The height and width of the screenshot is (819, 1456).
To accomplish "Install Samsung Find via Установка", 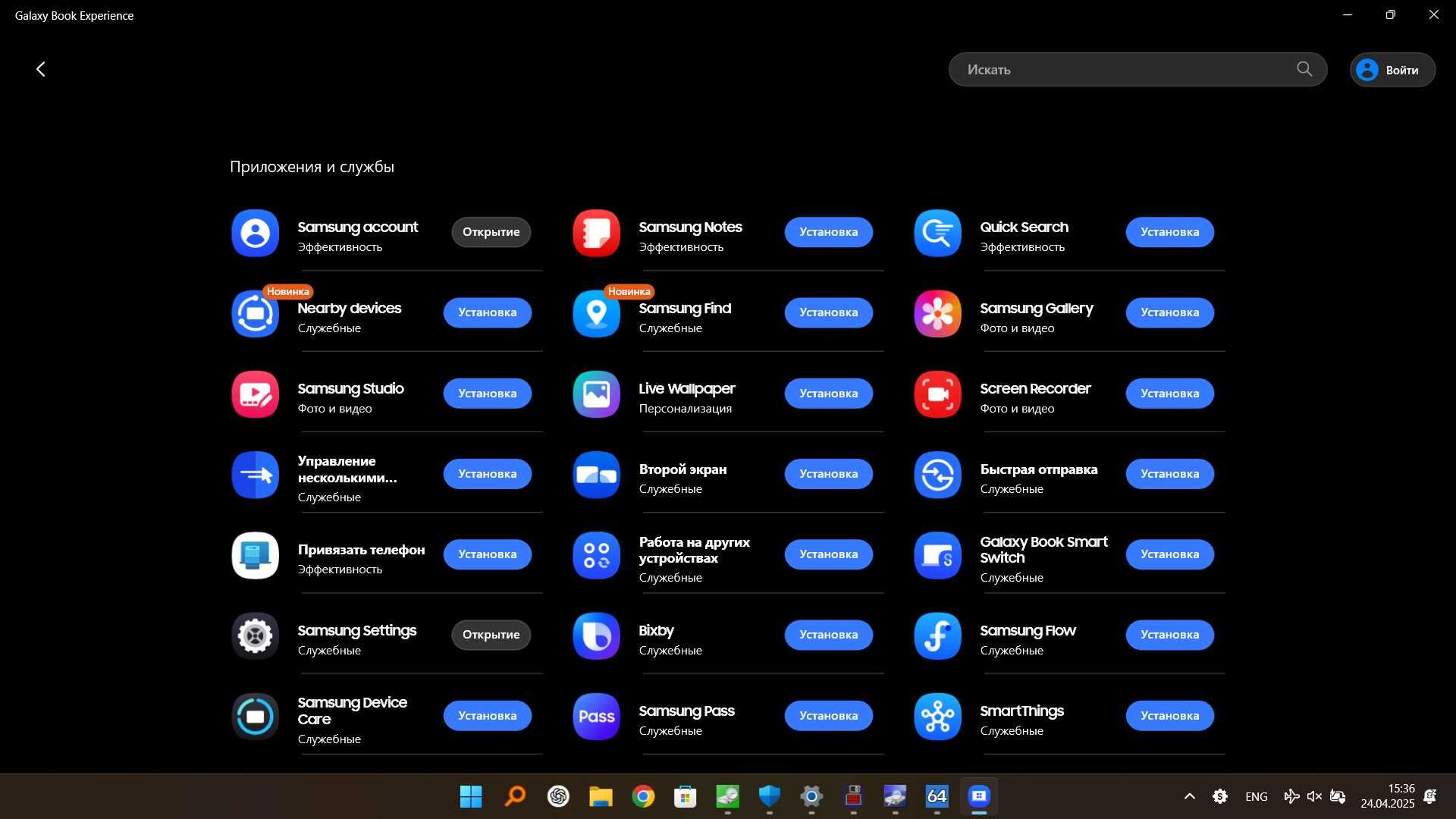I will pos(828,312).
